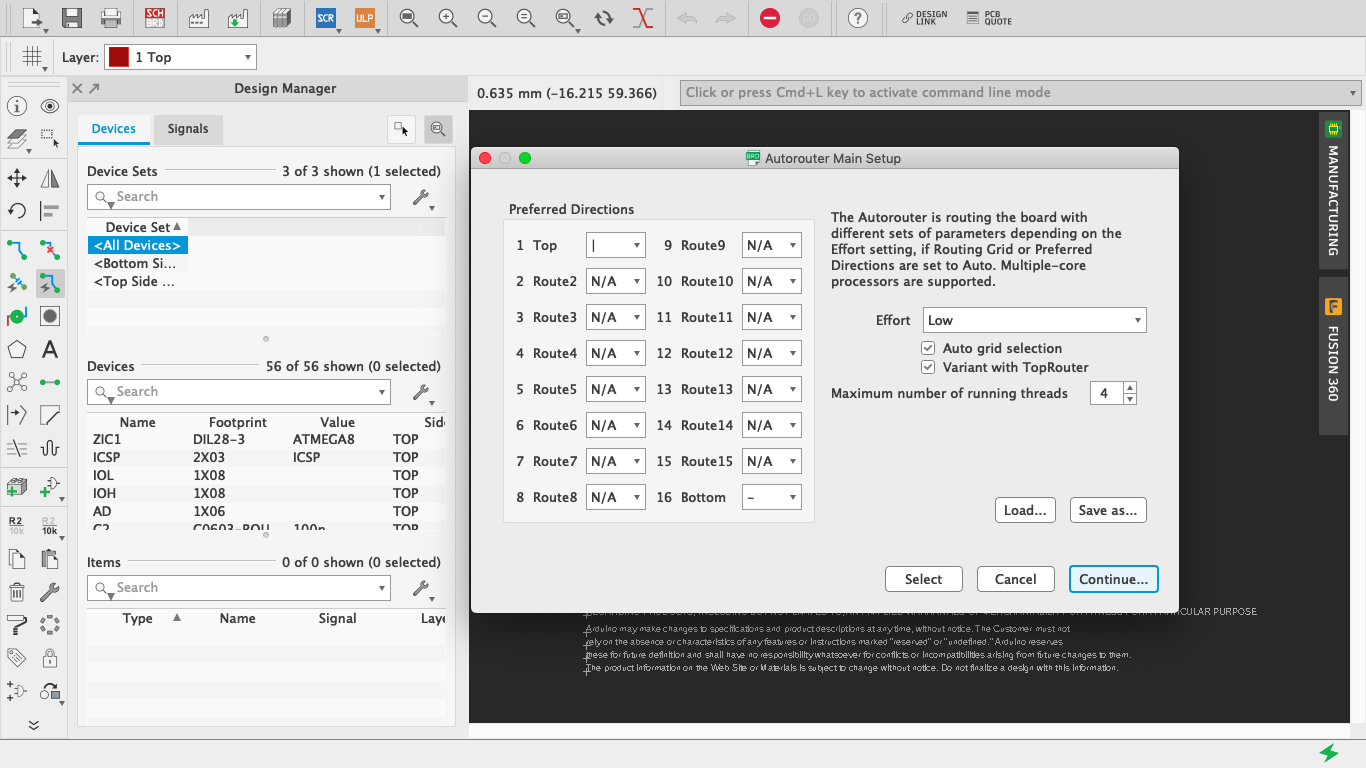The image size is (1366, 768).
Task: Click the green status bolt icon
Action: (1329, 753)
